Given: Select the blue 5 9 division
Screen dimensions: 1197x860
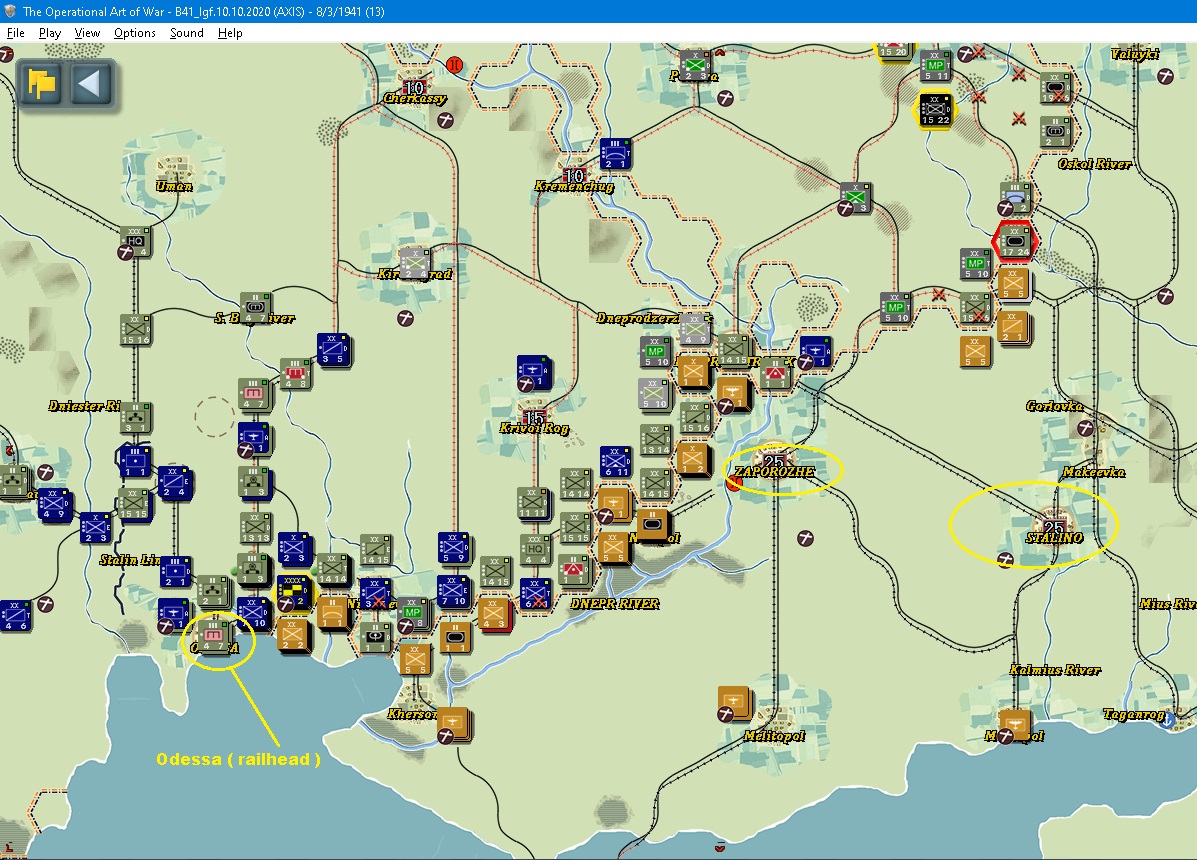Looking at the screenshot, I should pos(453,548).
